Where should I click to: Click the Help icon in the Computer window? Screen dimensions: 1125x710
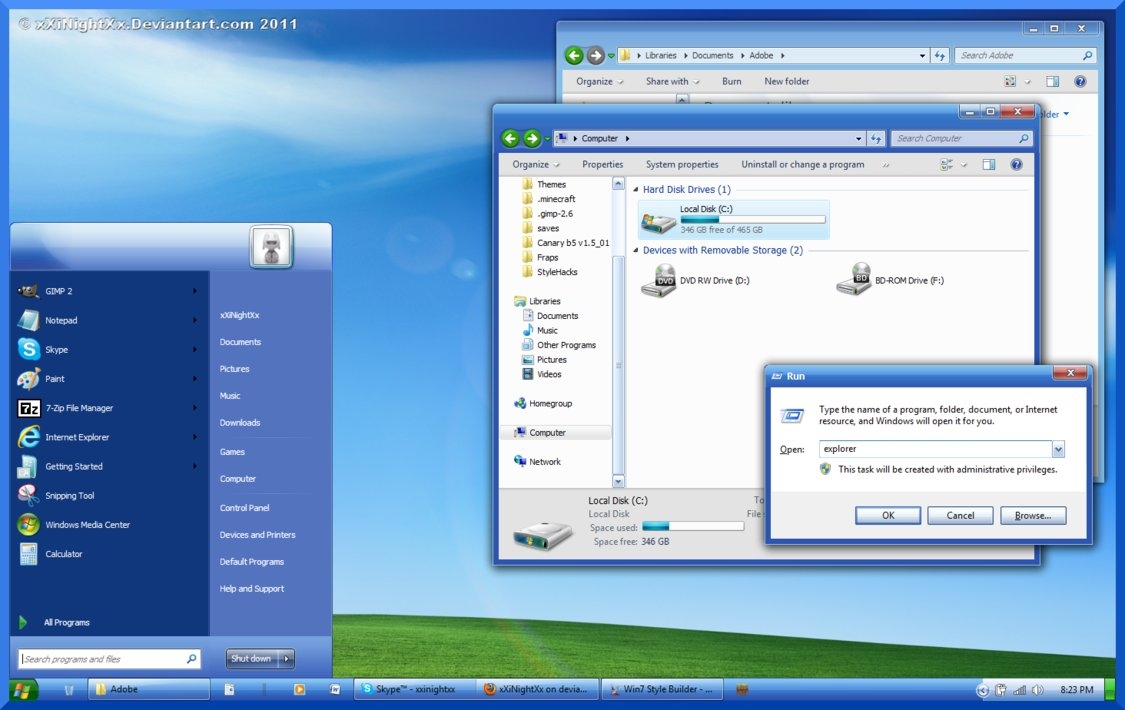1017,164
